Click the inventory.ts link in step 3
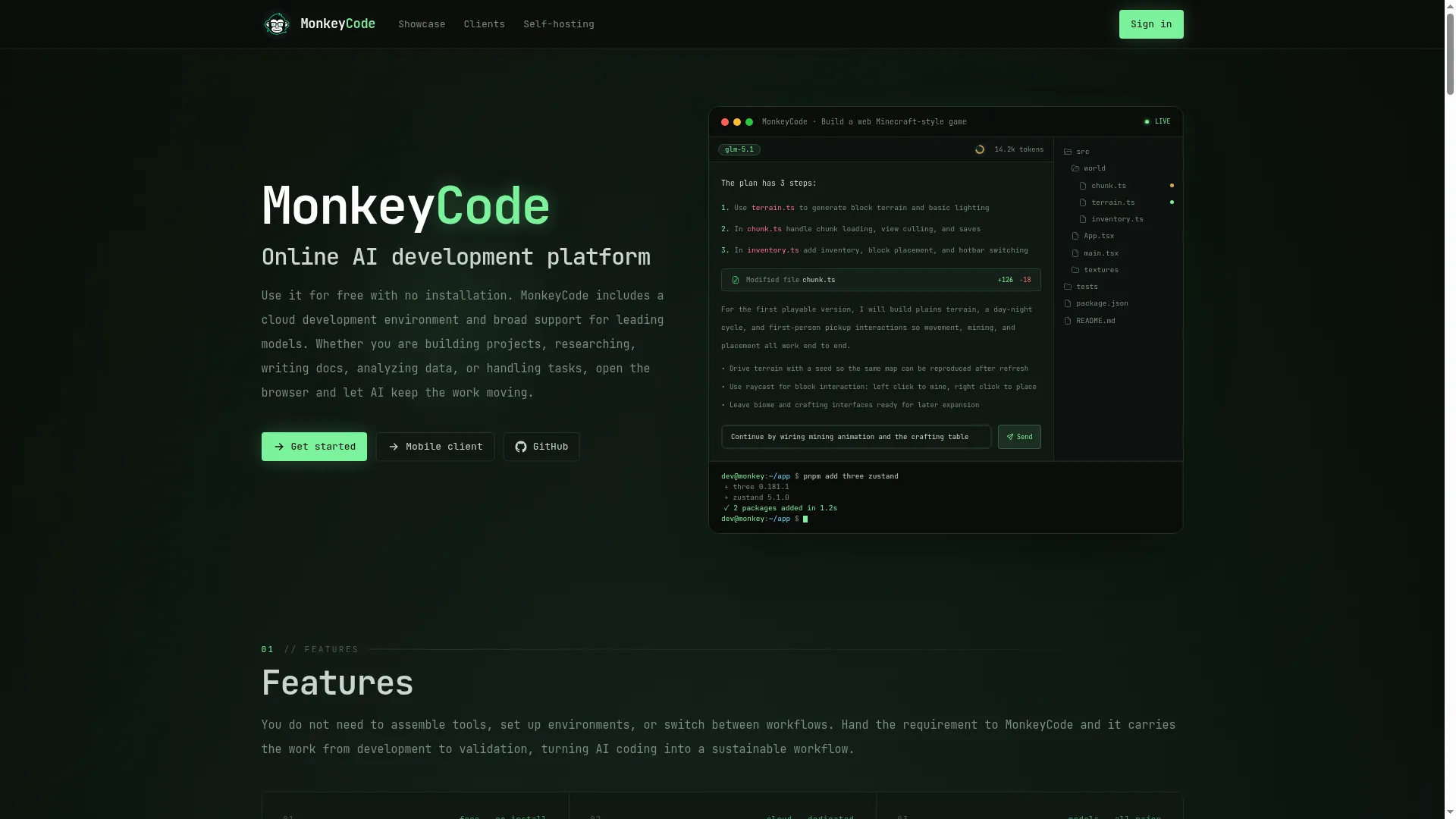Screen dimensions: 1456x819 [x=773, y=250]
